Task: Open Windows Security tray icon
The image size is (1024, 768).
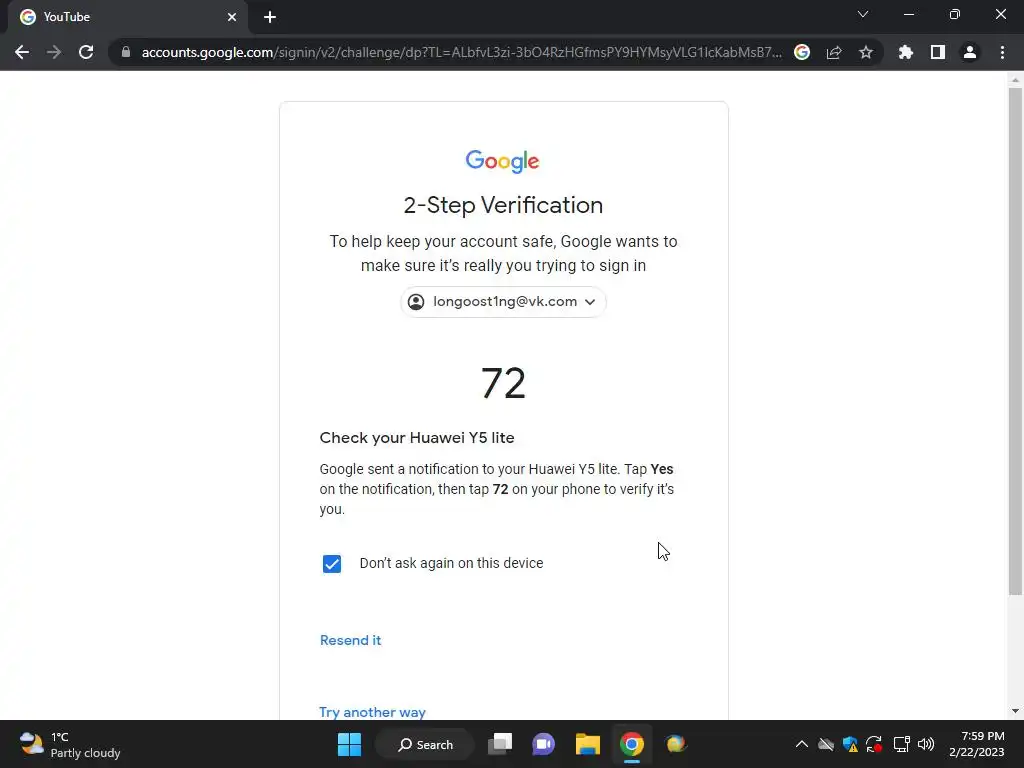Action: click(850, 744)
